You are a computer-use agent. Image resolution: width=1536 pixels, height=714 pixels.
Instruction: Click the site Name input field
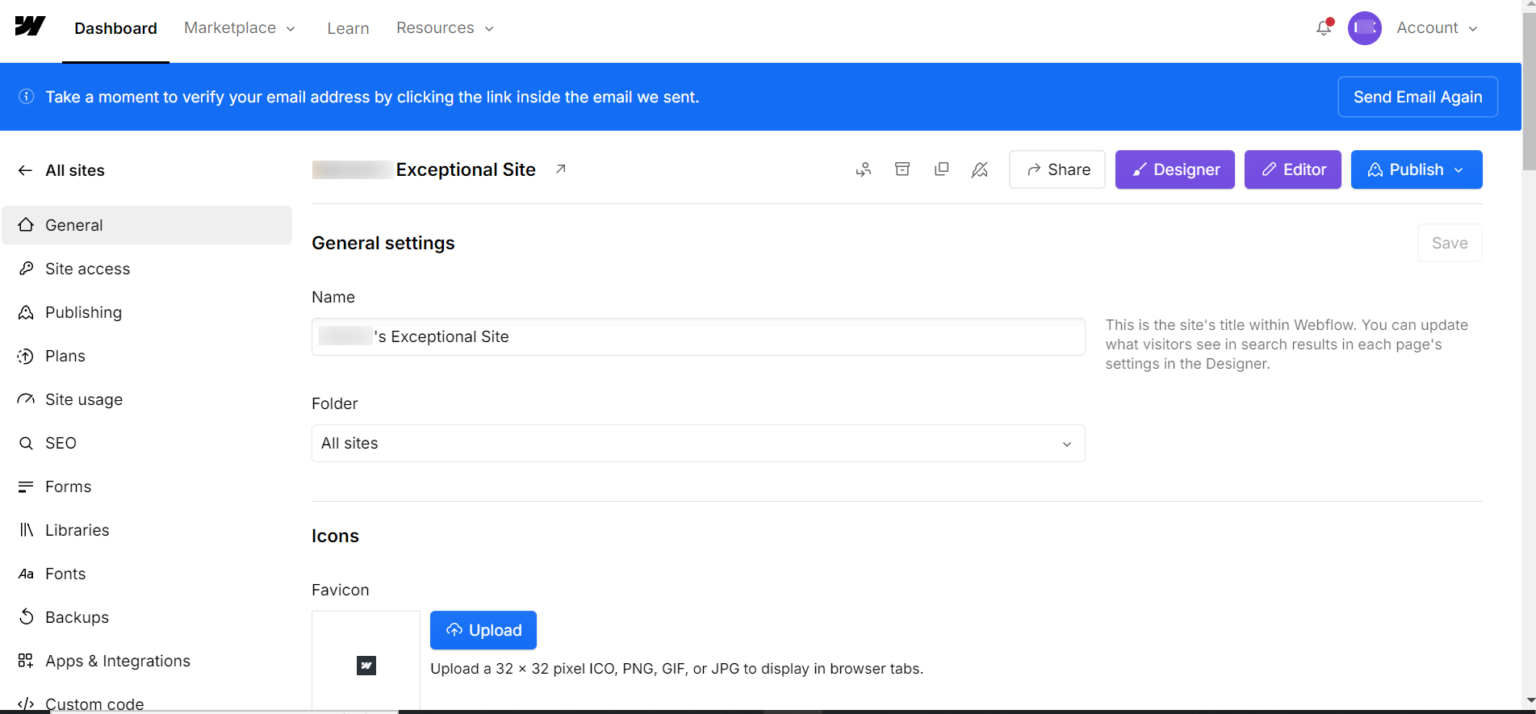click(x=697, y=337)
